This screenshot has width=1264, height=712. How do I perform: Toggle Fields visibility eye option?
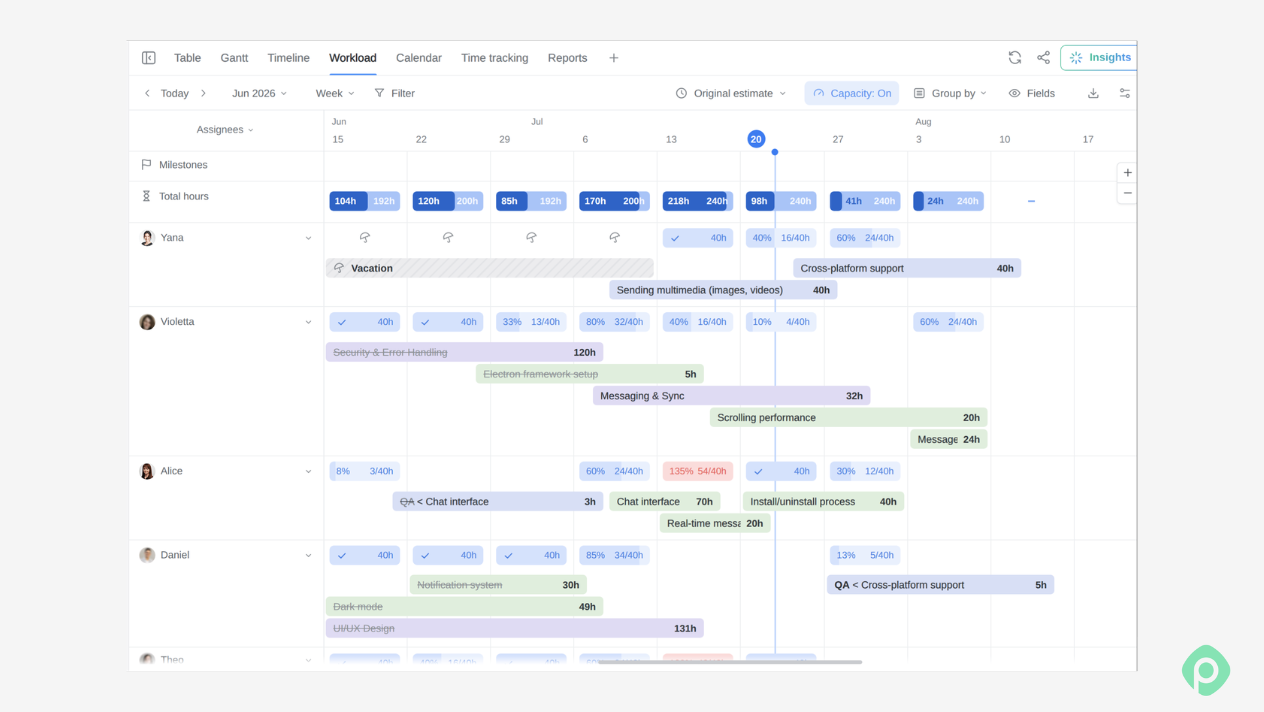(x=1031, y=93)
